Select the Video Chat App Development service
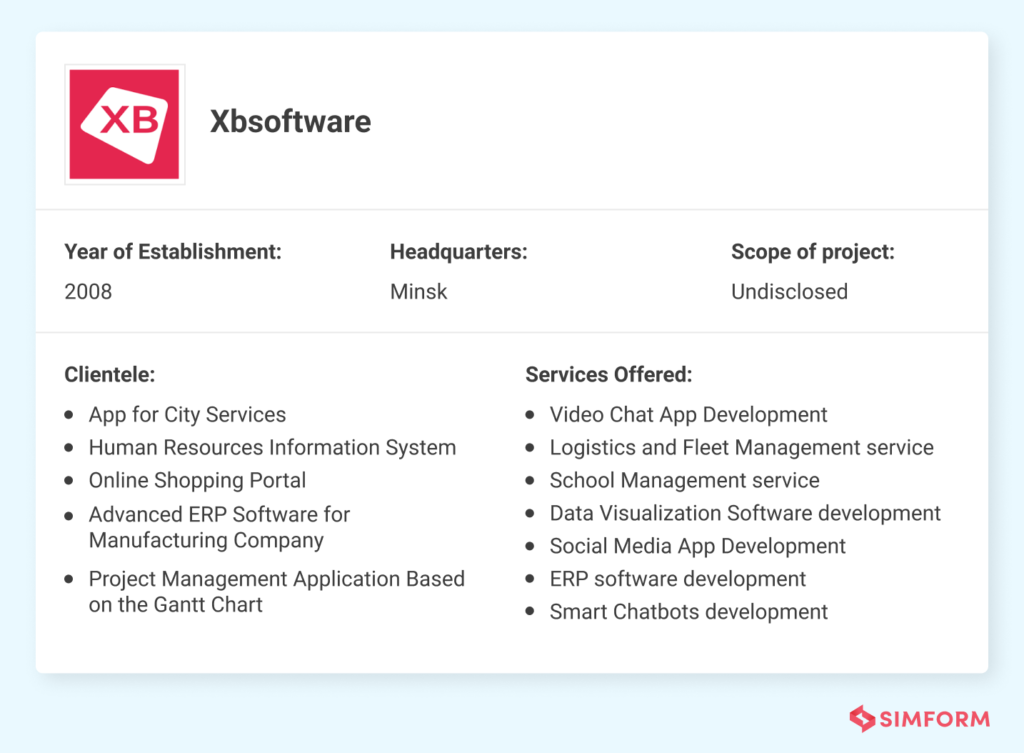The image size is (1024, 753). pos(688,414)
